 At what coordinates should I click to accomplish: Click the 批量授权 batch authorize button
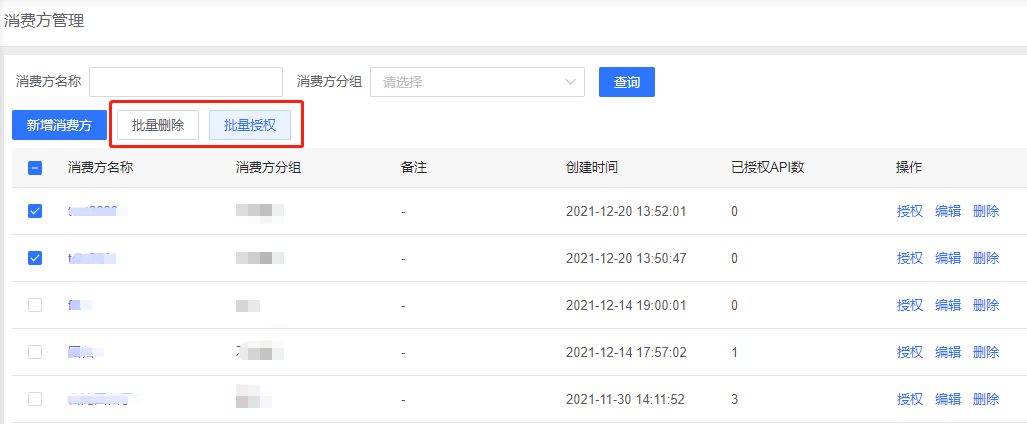[x=250, y=125]
